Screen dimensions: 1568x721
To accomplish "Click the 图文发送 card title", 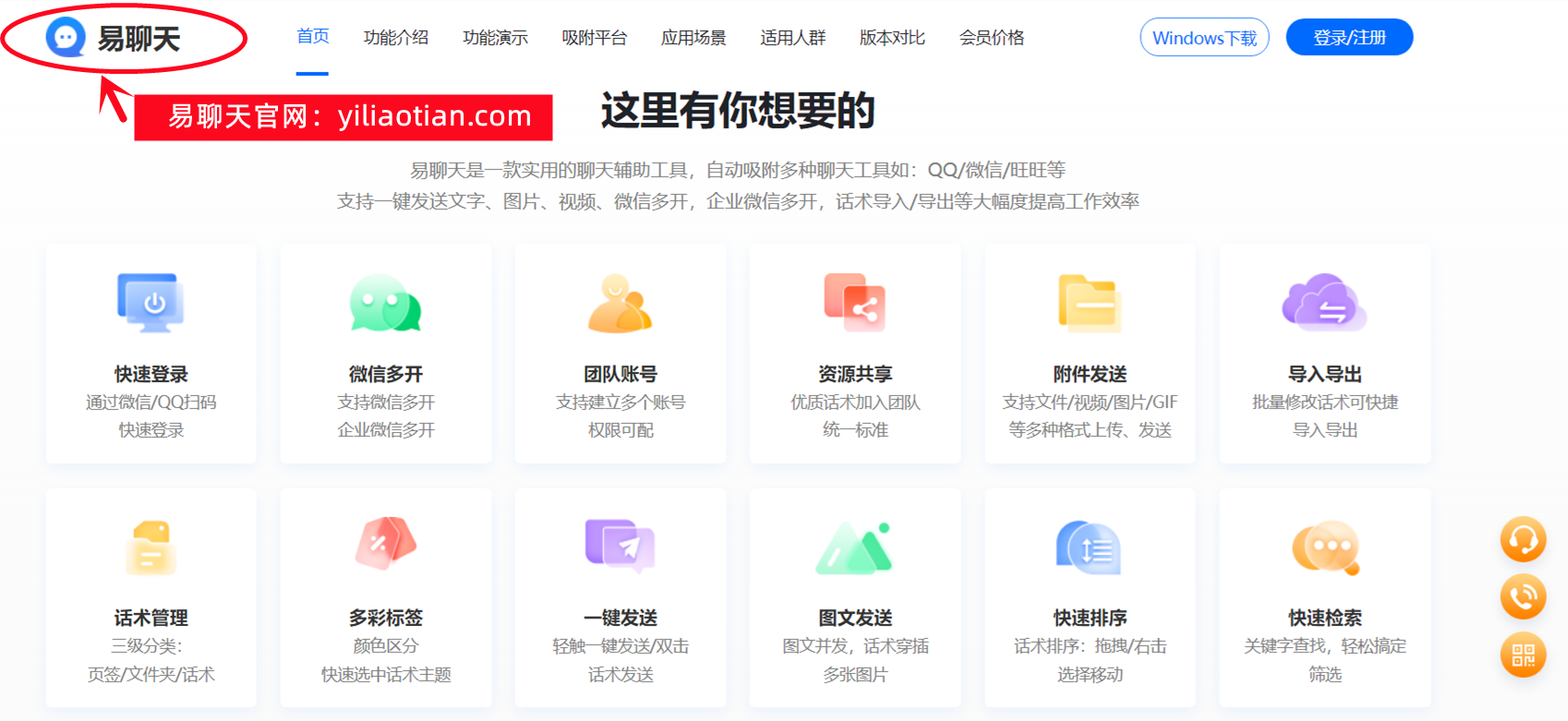I will [x=855, y=618].
